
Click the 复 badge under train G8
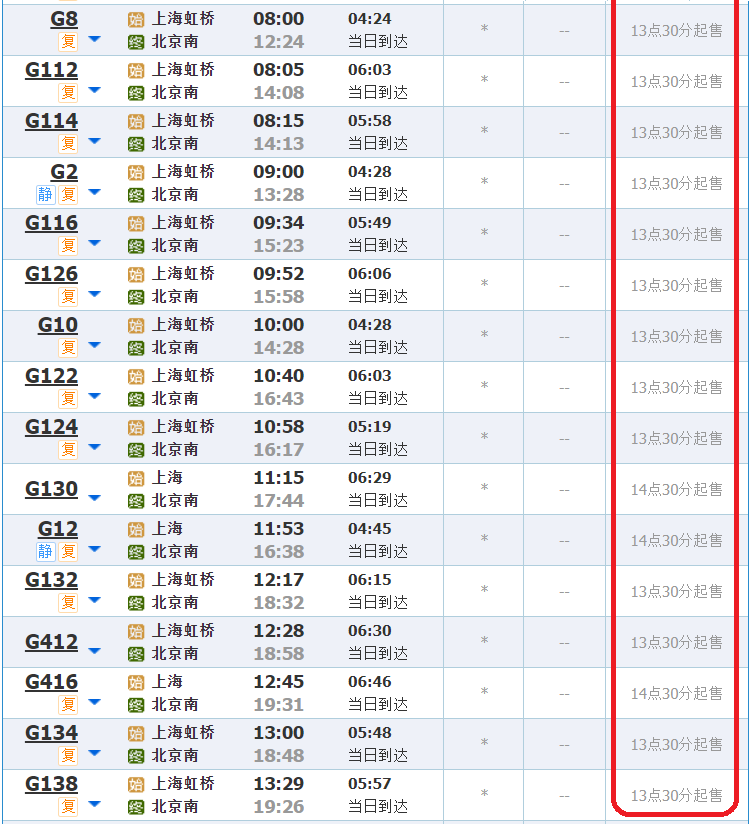pos(68,41)
